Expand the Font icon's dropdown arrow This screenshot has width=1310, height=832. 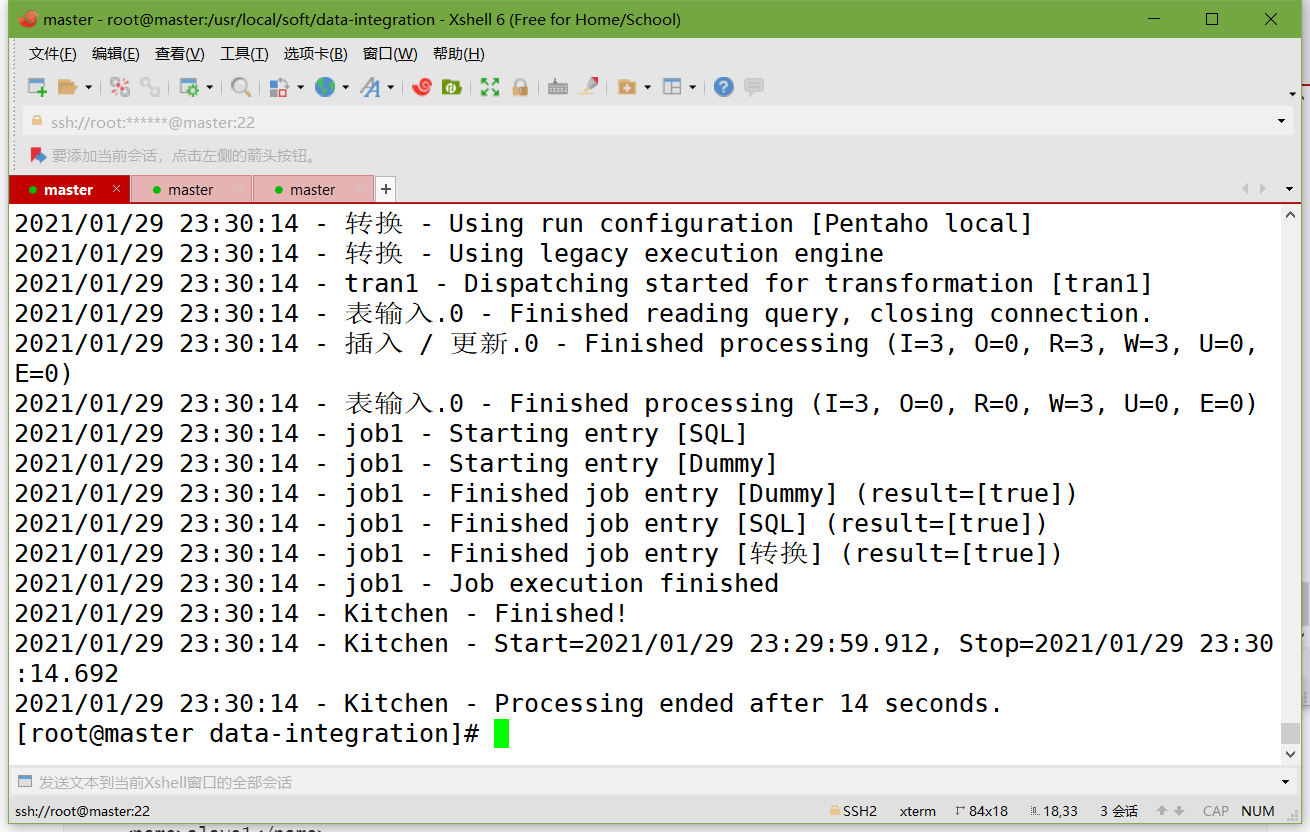[390, 87]
